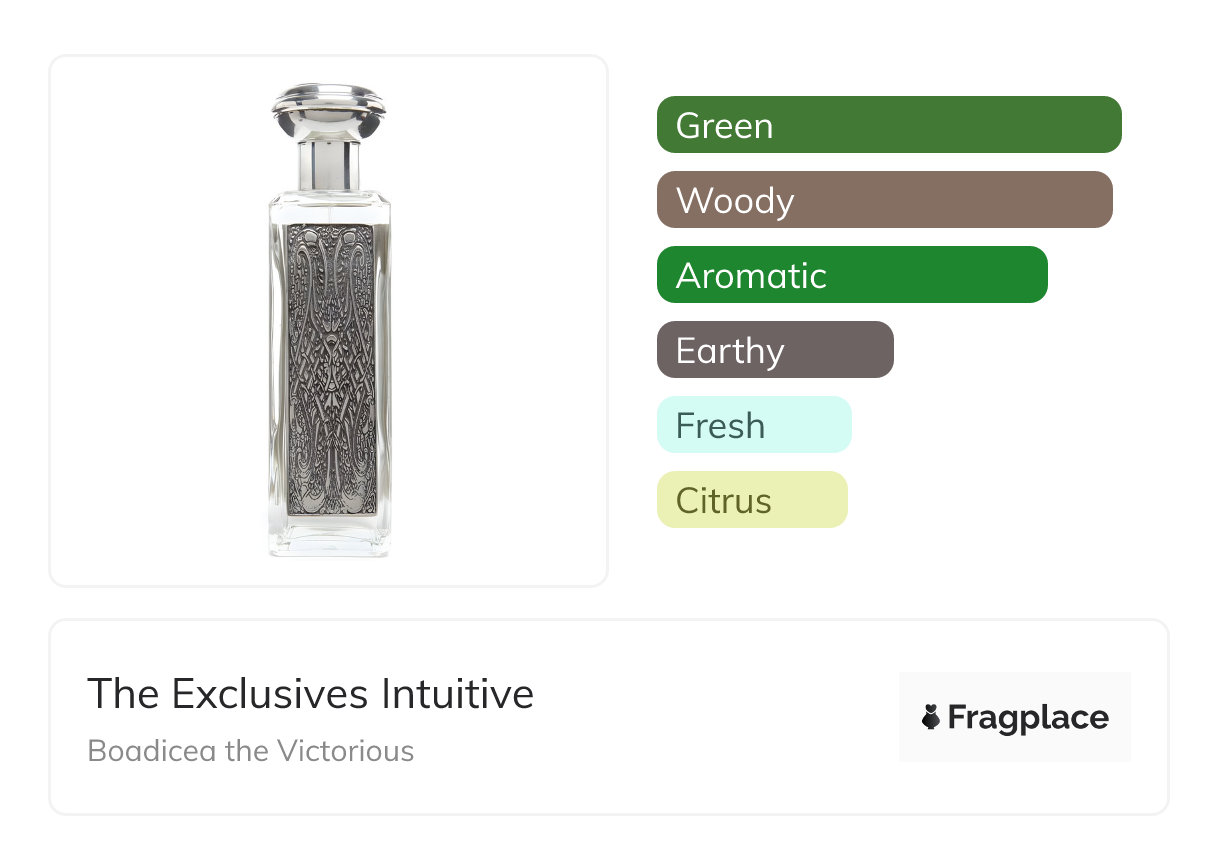Click the right end of the Earthy bar
Viewport: 1218px width, 864px height.
click(x=876, y=350)
